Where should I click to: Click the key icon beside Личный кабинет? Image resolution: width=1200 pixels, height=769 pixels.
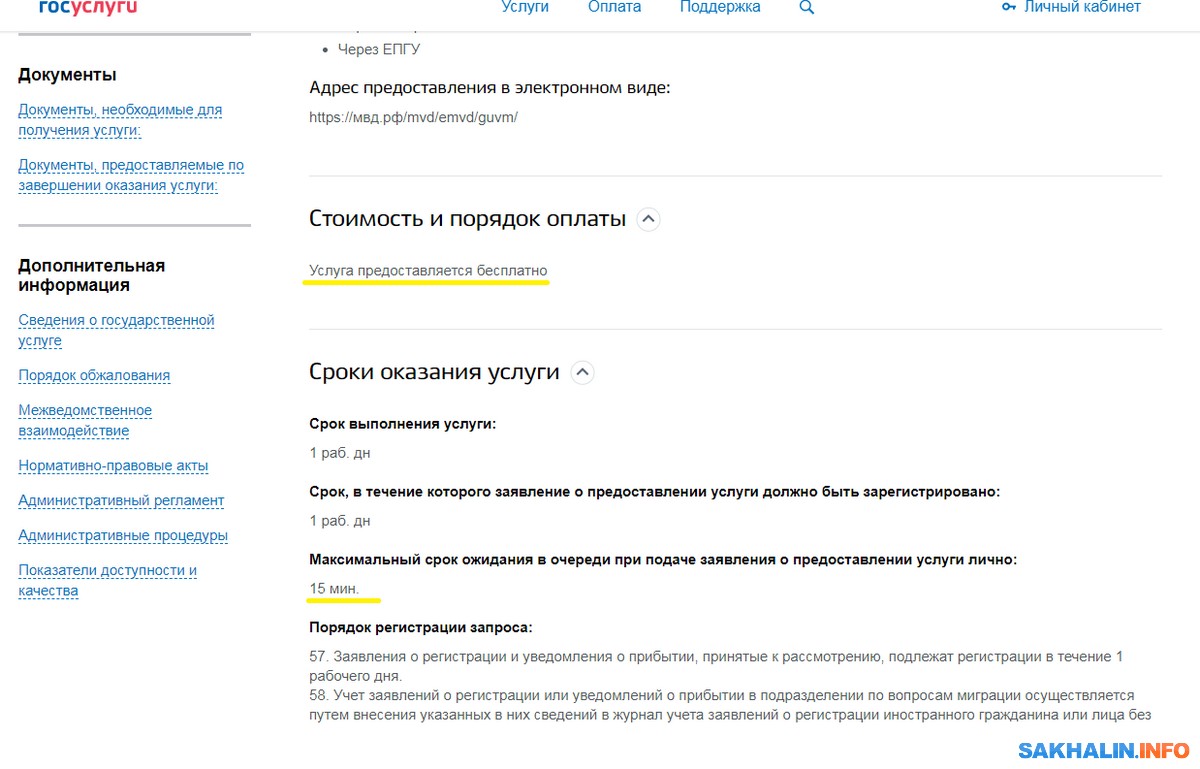tap(1008, 7)
